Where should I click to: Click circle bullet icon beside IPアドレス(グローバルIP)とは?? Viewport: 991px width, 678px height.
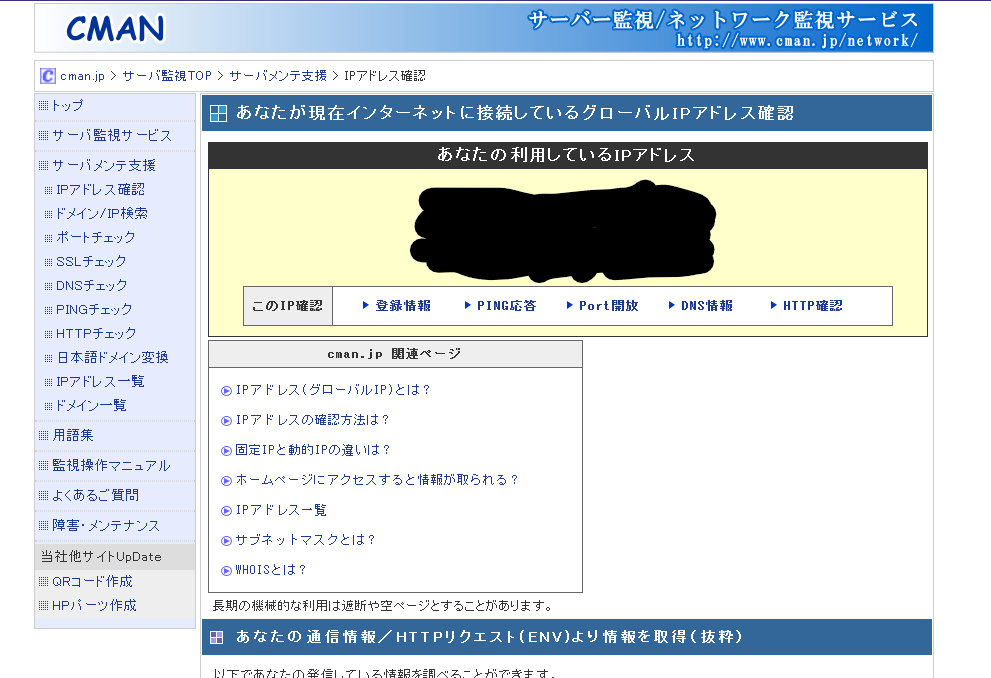(x=226, y=391)
